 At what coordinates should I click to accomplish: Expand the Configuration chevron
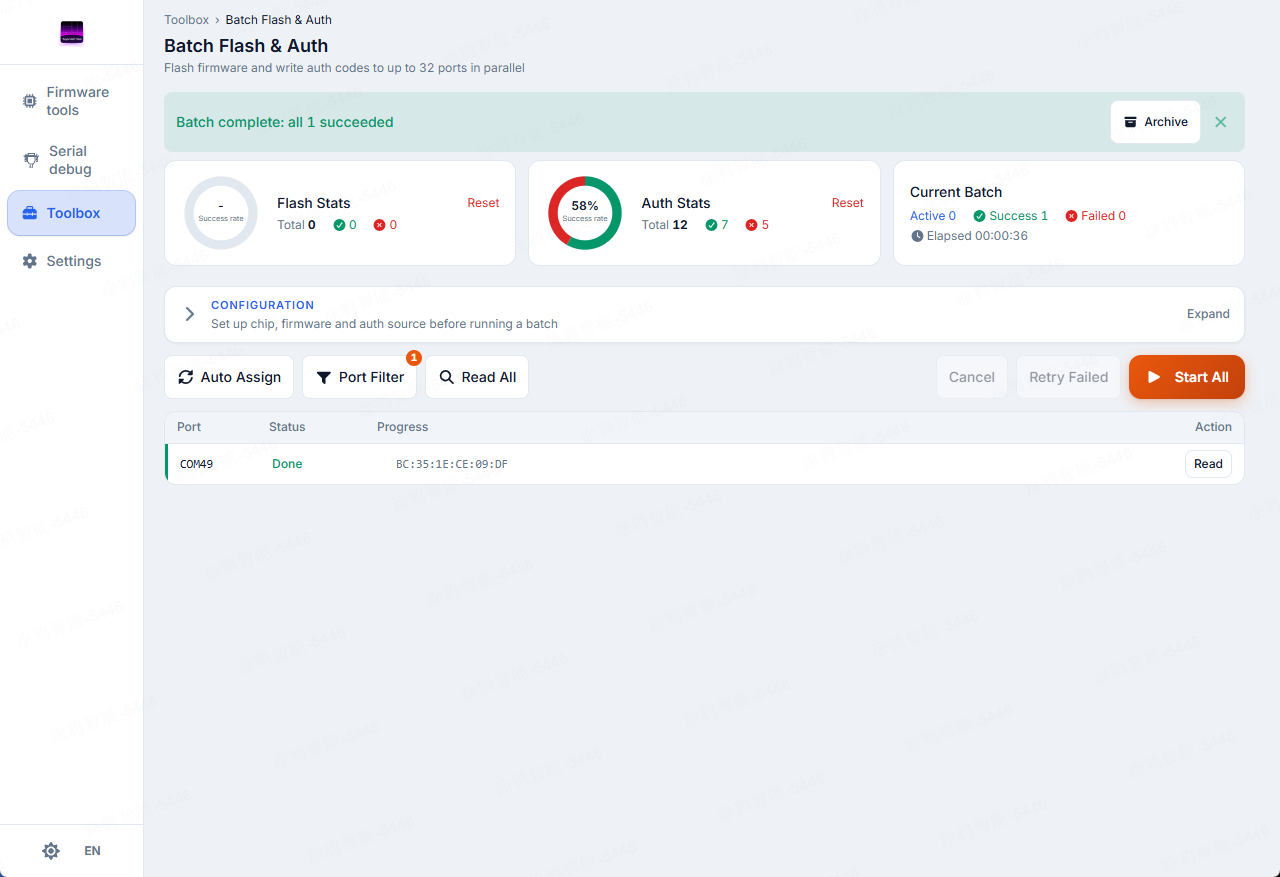190,314
